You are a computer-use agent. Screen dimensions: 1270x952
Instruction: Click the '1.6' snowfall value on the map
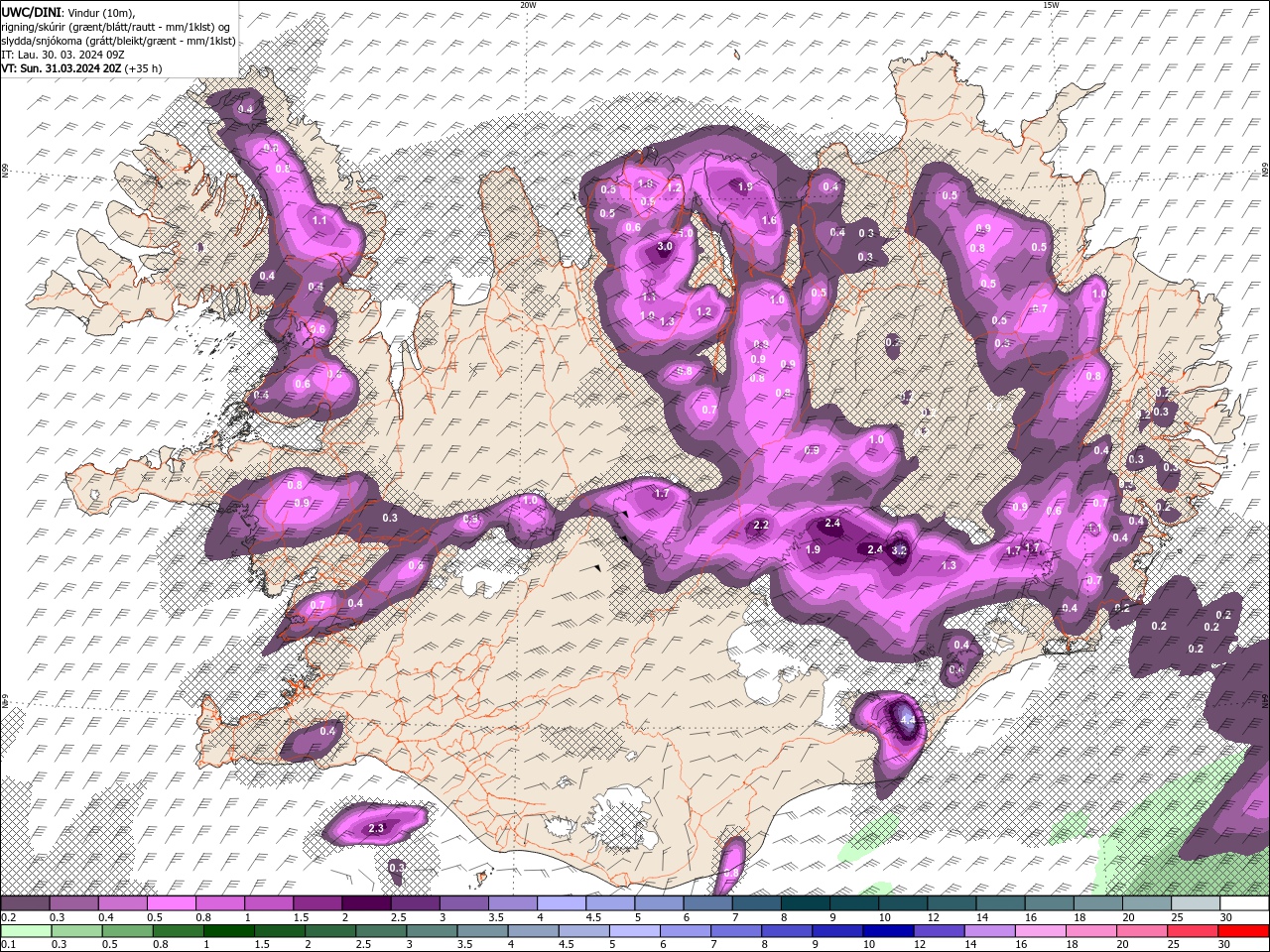[x=768, y=220]
